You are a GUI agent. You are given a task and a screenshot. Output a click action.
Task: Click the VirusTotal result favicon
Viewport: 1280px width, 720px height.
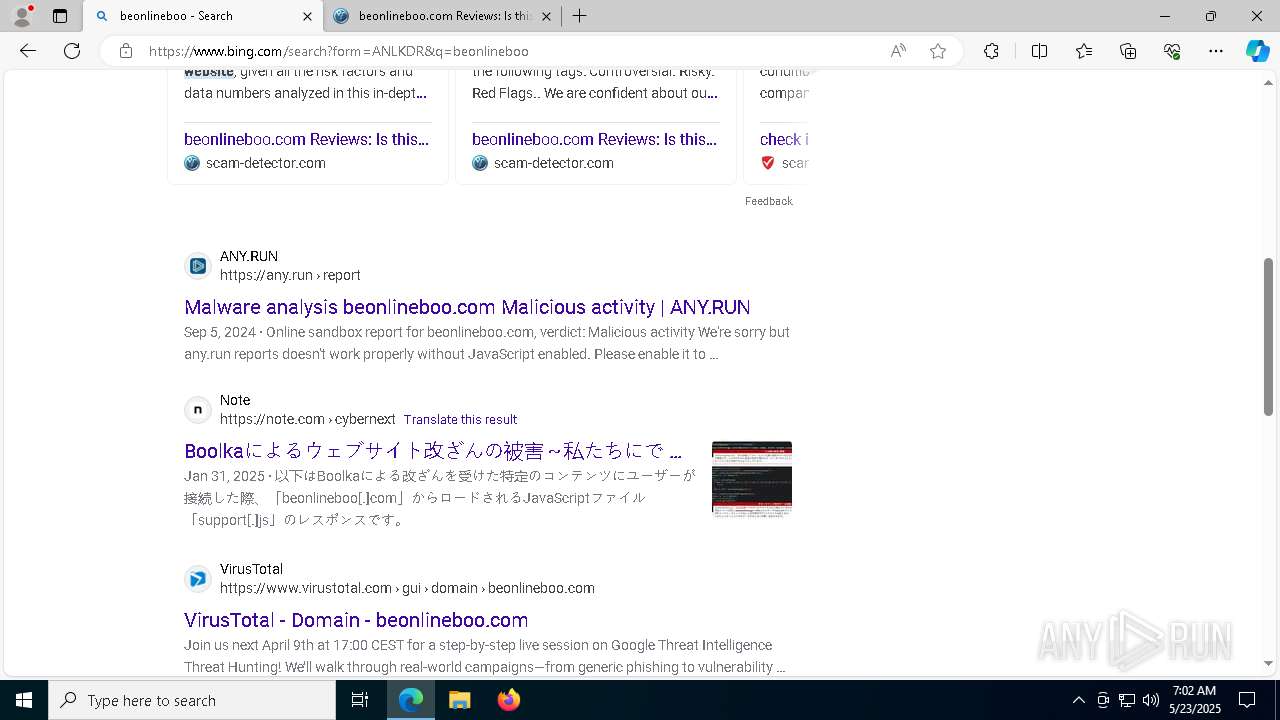pyautogui.click(x=198, y=579)
